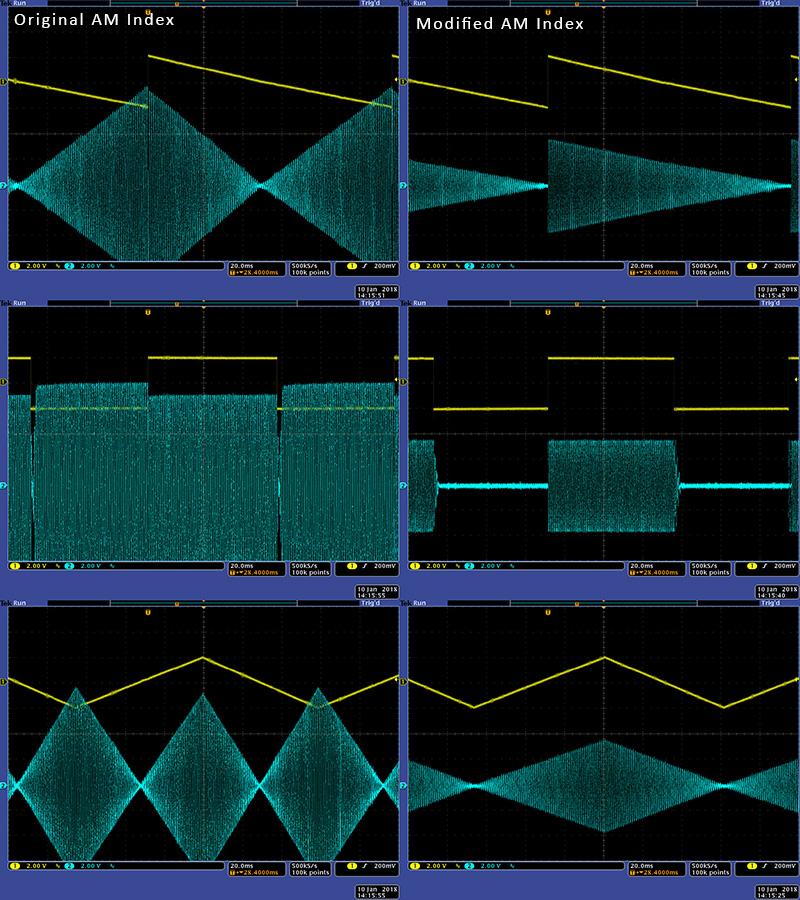The image size is (800, 900).
Task: Open the 20.0ms timebase readout in the original sawtooth panel
Action: (242, 264)
